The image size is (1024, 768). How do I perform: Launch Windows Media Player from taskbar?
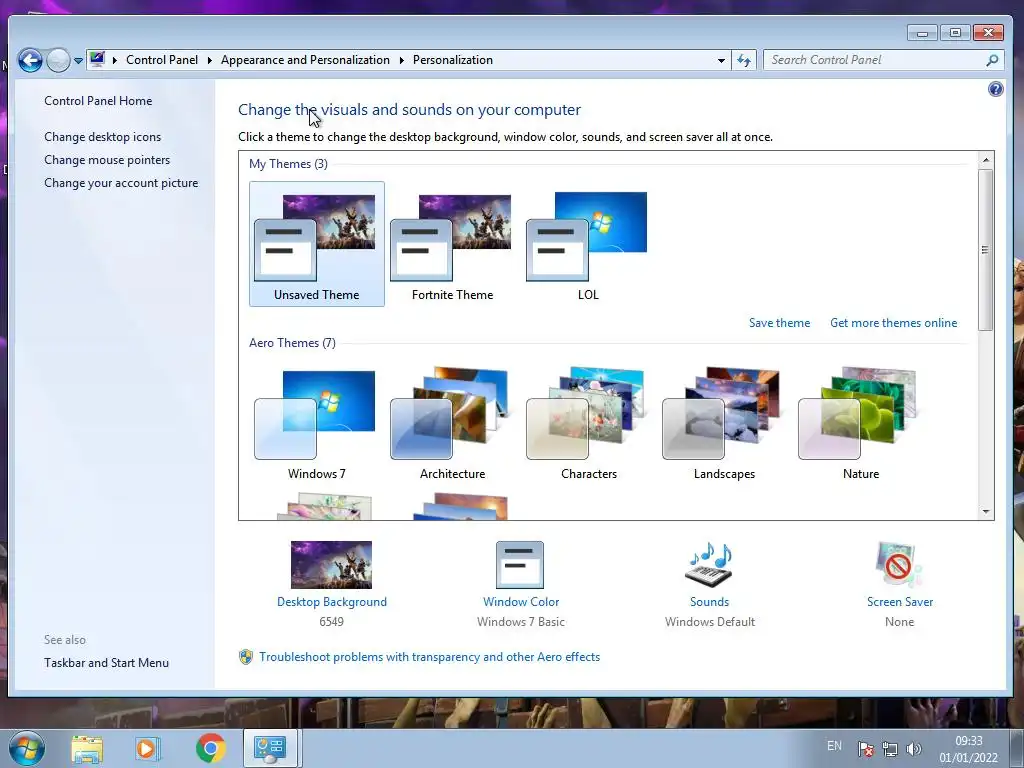(x=148, y=748)
